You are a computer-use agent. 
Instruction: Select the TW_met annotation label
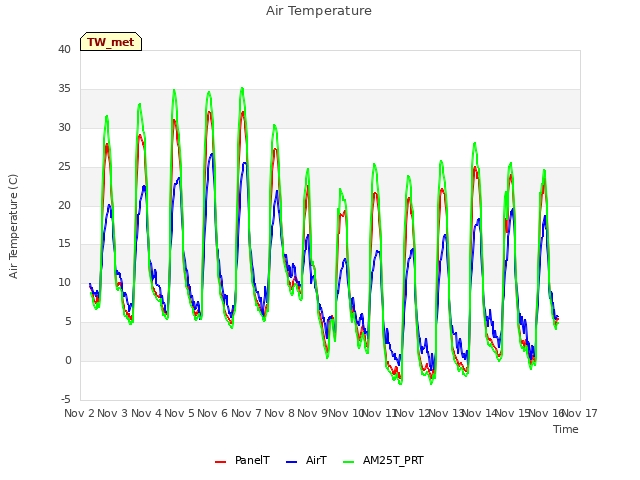point(111,42)
